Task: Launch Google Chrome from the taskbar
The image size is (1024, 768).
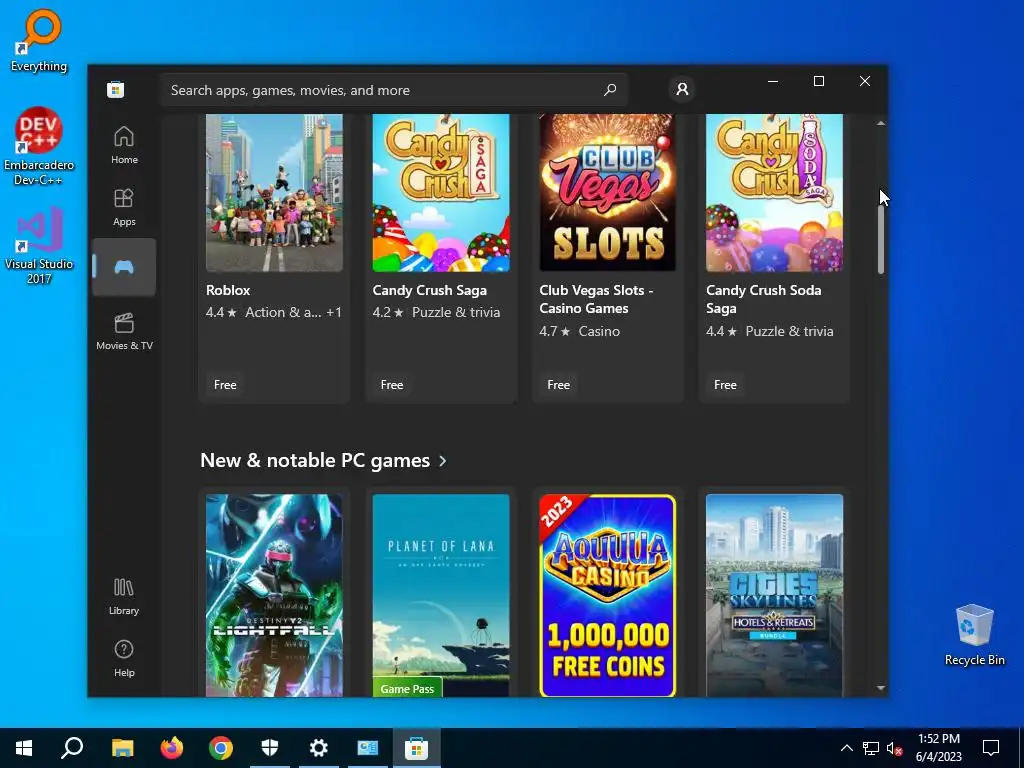Action: pos(221,748)
